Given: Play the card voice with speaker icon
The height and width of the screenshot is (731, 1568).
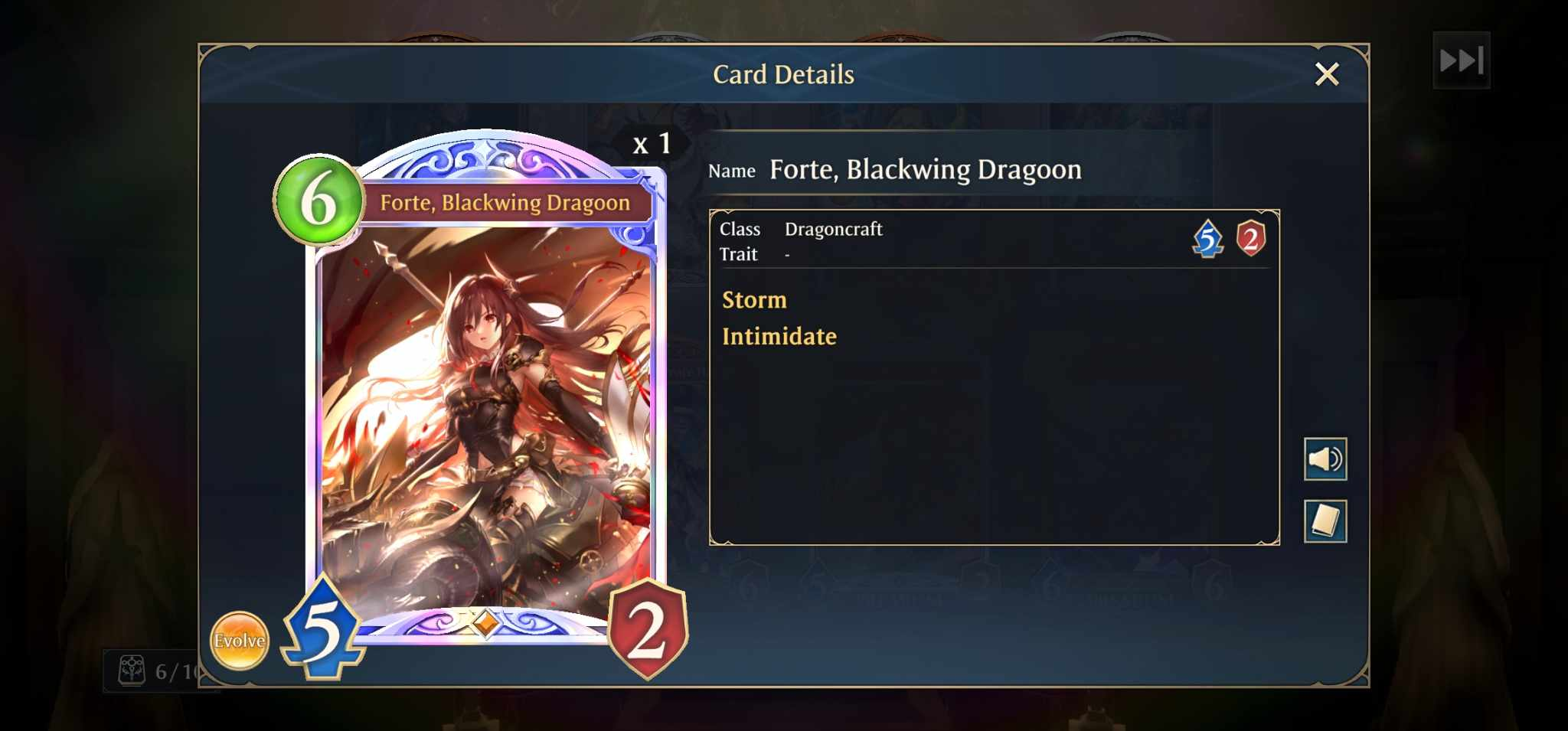Looking at the screenshot, I should point(1325,459).
